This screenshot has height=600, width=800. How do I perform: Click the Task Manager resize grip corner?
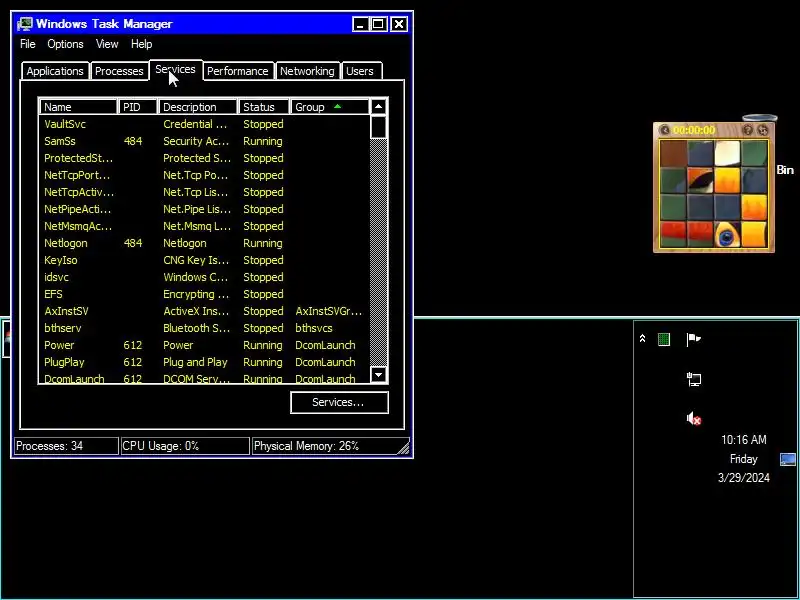coord(404,448)
